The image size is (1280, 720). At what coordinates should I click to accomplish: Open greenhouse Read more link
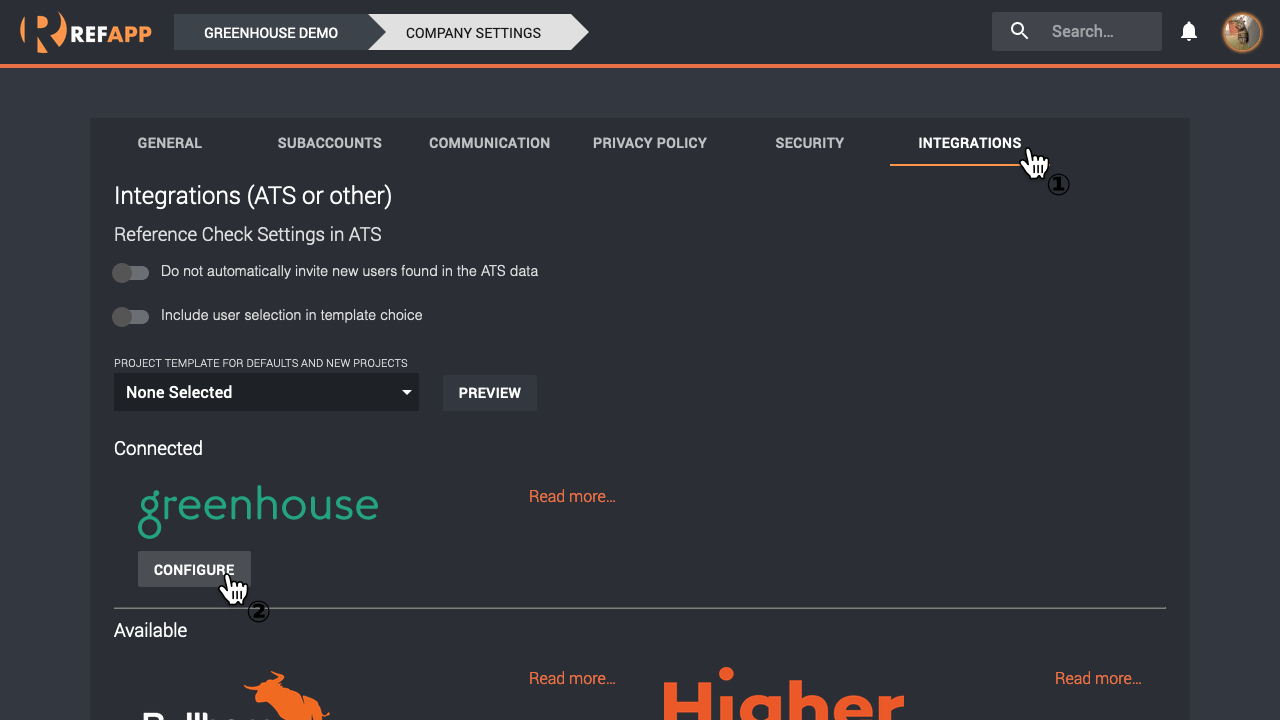click(572, 496)
